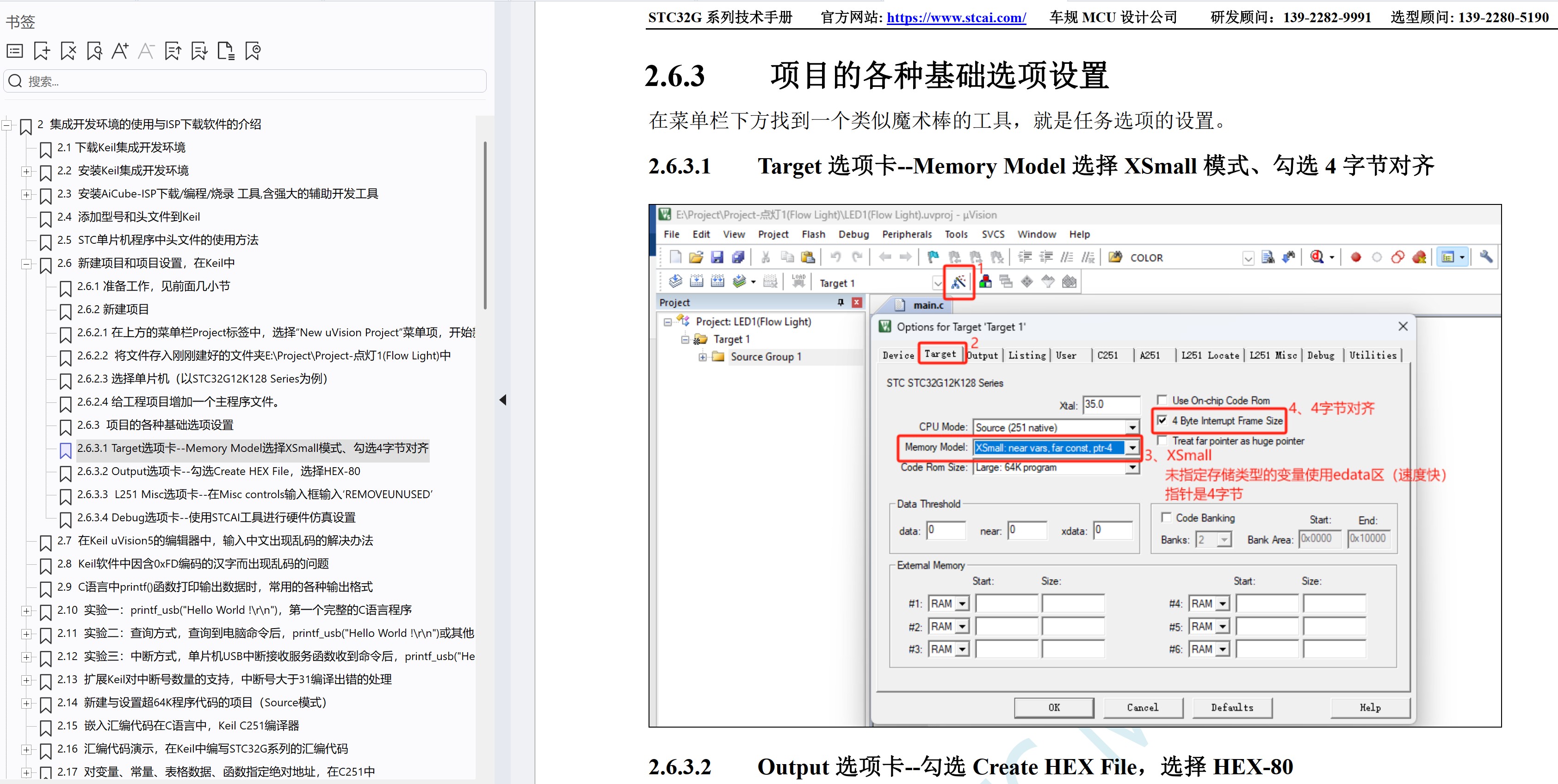Click the Paste clipboard icon in Keil toolbar
The height and width of the screenshot is (784, 1558).
click(807, 257)
